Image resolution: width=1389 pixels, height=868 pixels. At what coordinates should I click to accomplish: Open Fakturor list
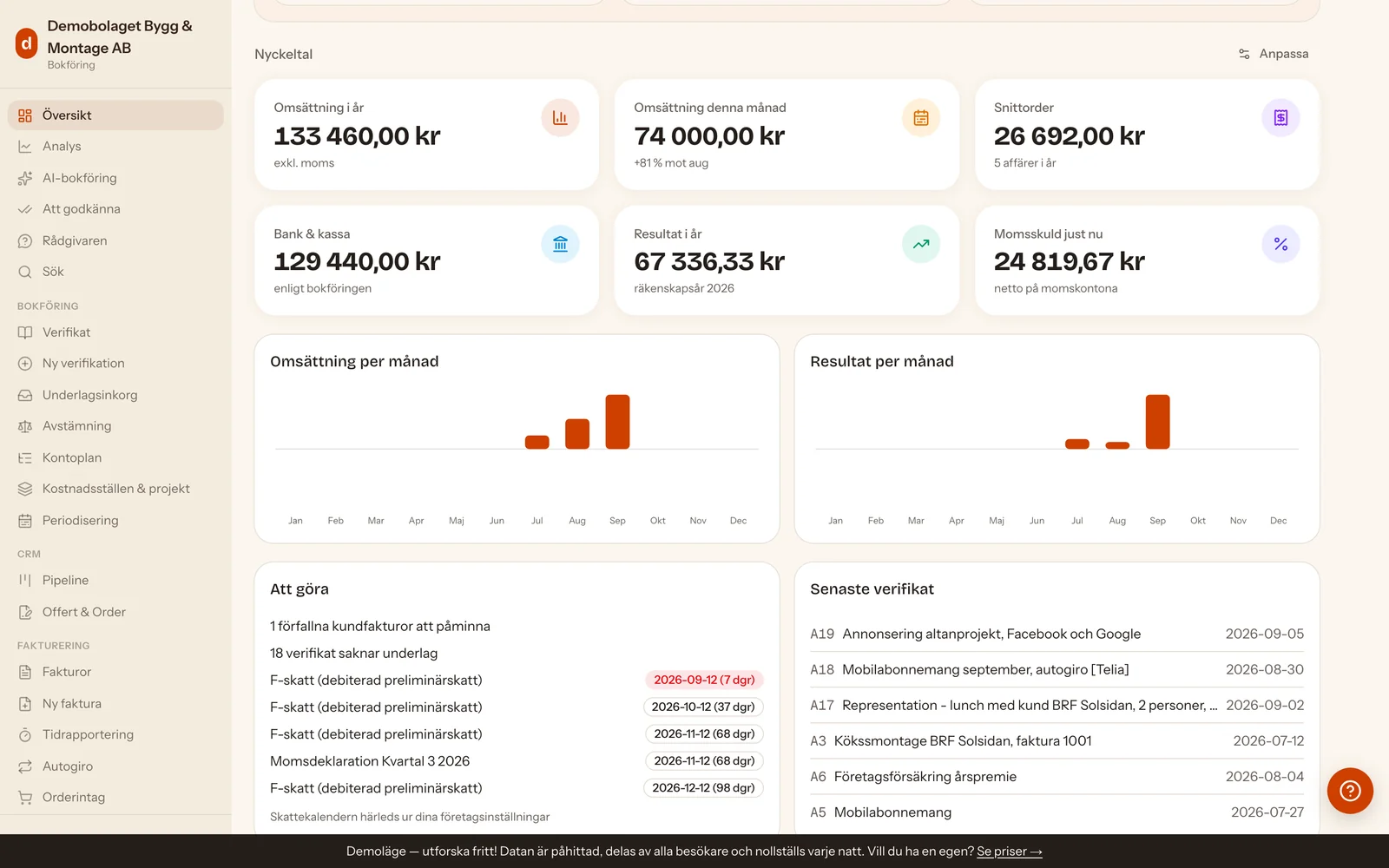click(115, 672)
